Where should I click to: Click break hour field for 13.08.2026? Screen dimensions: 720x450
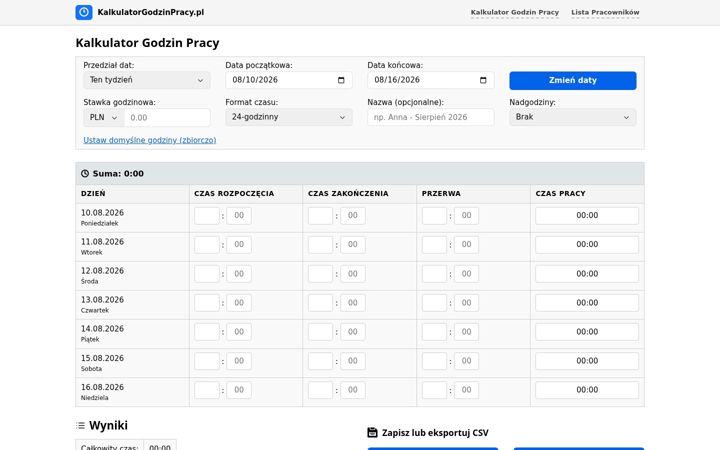click(434, 303)
